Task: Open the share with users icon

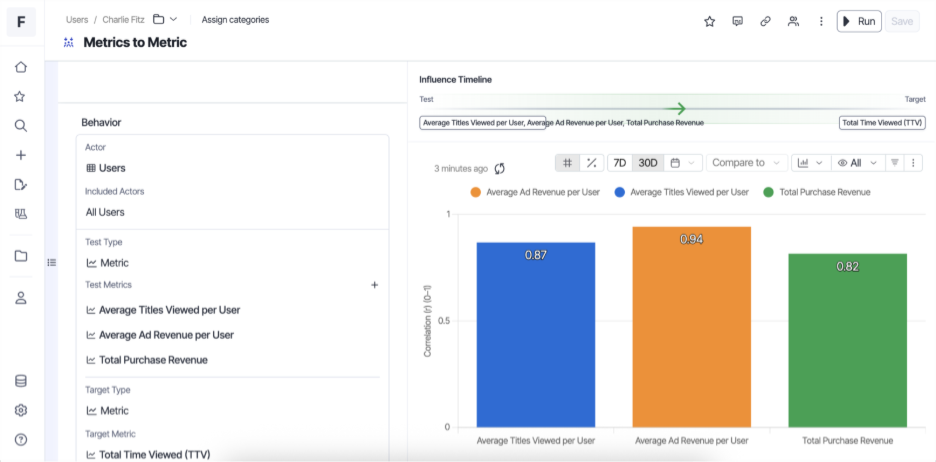Action: 793,21
